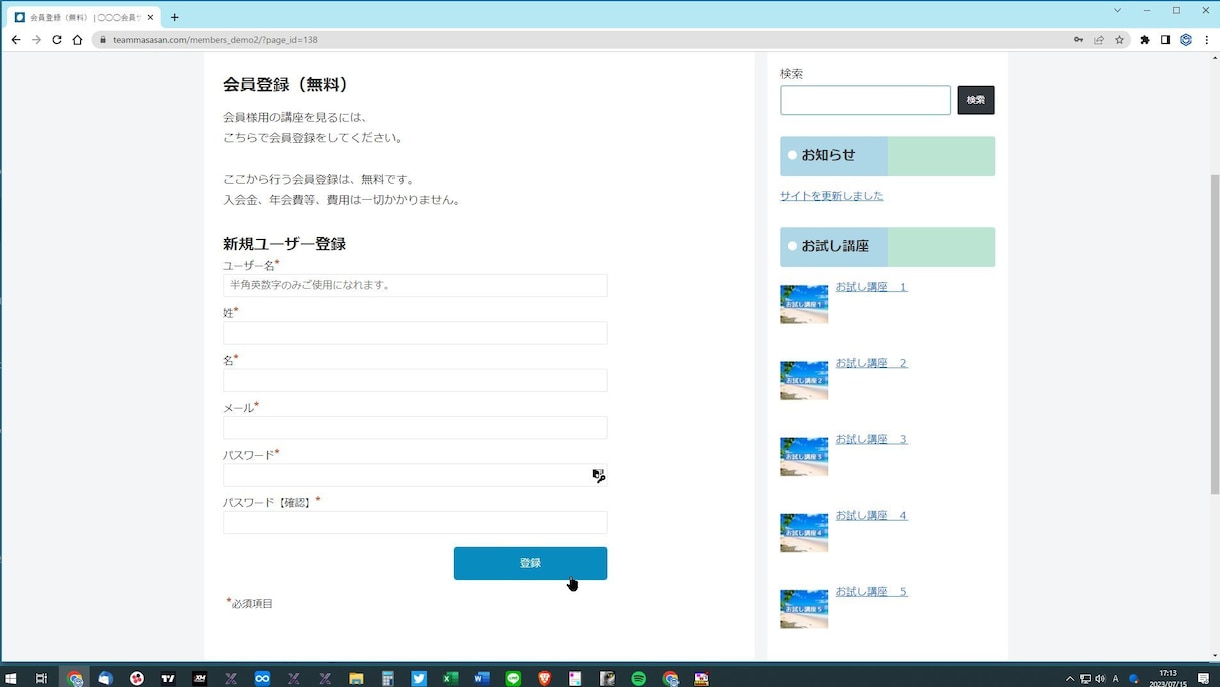Image resolution: width=1220 pixels, height=687 pixels.
Task: Focus the パスワード【確認】 input field
Action: [x=415, y=522]
